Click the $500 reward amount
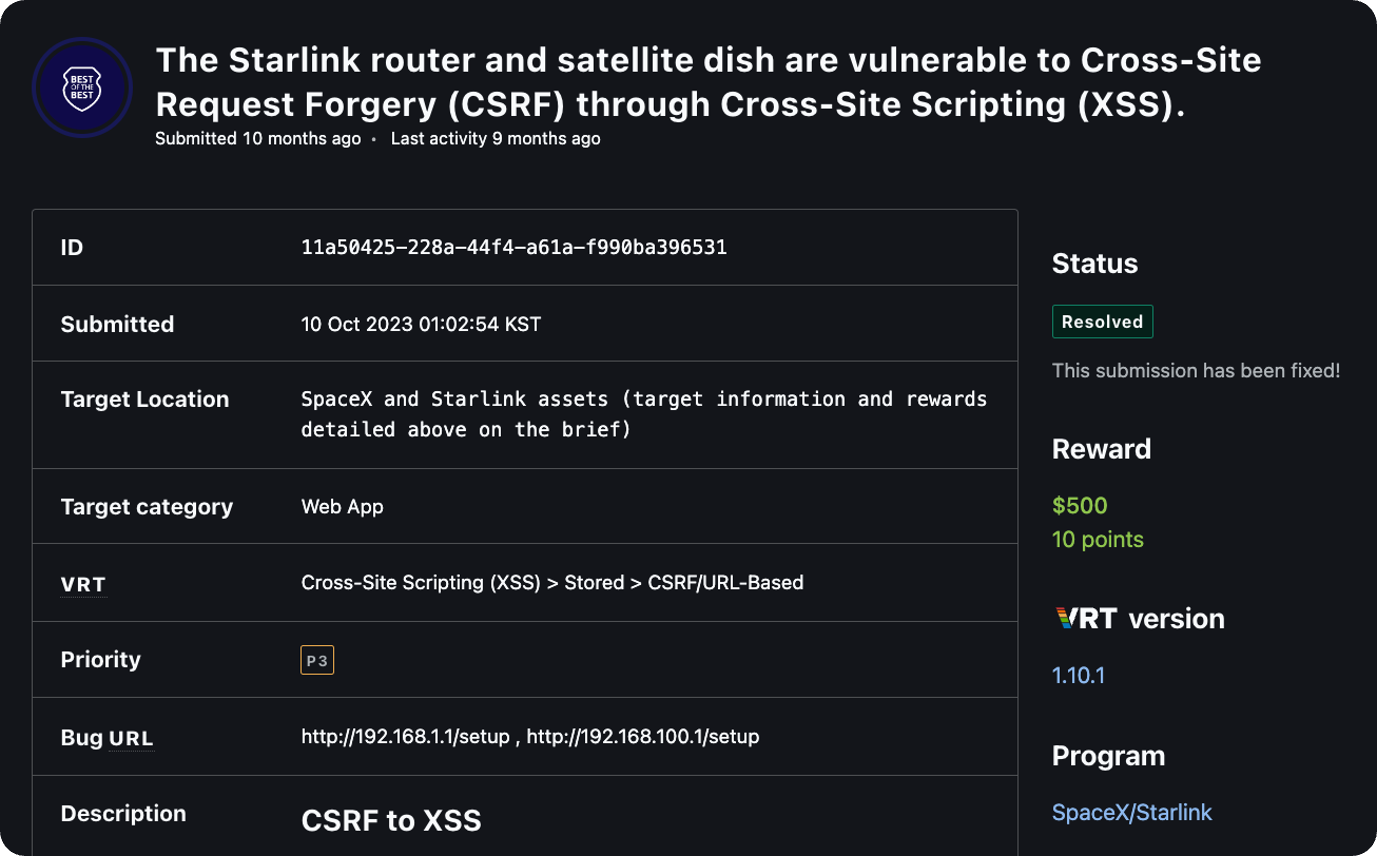Image resolution: width=1378 pixels, height=856 pixels. (x=1079, y=506)
